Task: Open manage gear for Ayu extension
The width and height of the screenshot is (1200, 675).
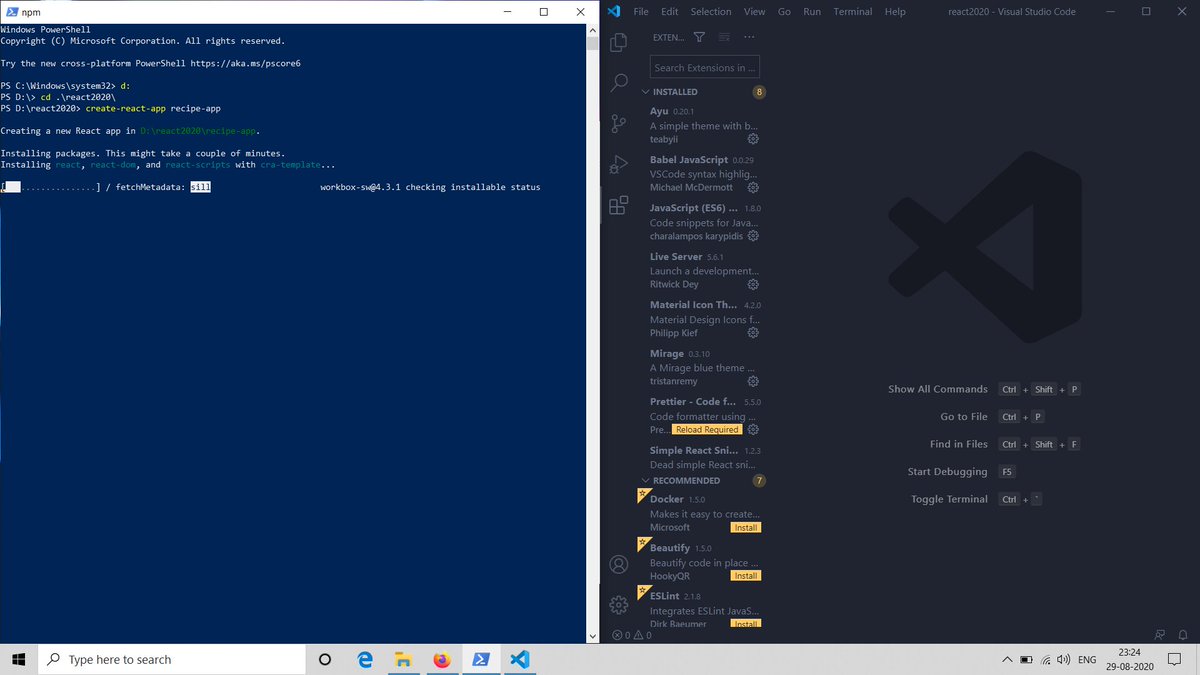Action: click(x=753, y=140)
